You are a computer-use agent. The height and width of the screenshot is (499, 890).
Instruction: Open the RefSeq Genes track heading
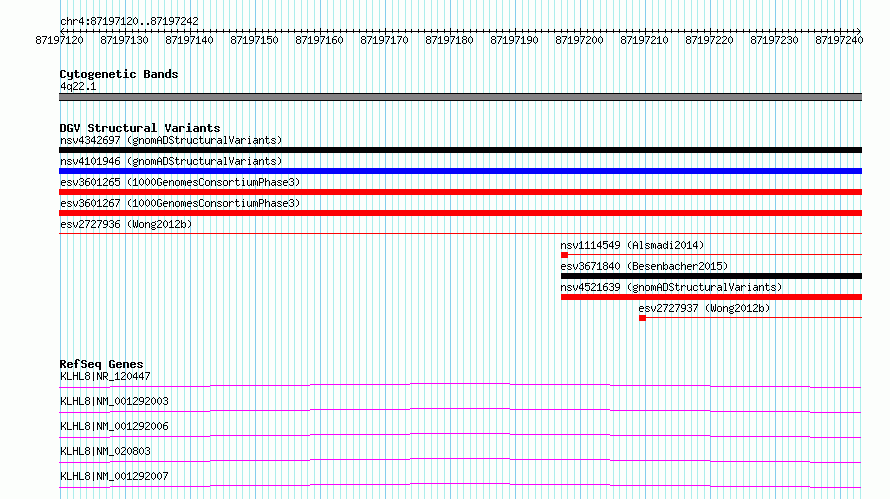tap(102, 364)
